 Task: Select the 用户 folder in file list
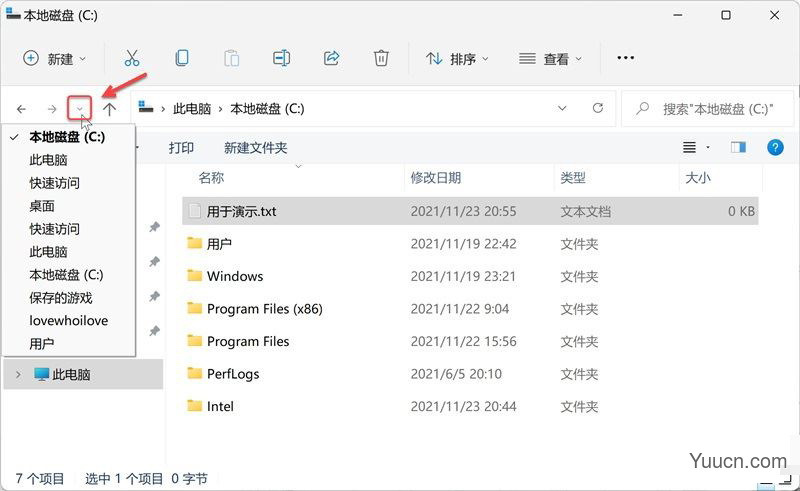coord(470,243)
